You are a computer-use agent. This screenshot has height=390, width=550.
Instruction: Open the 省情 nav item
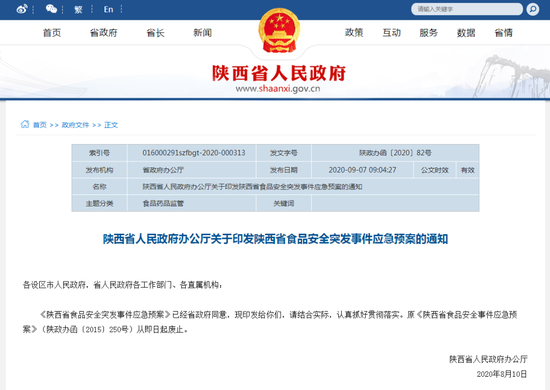[x=504, y=33]
